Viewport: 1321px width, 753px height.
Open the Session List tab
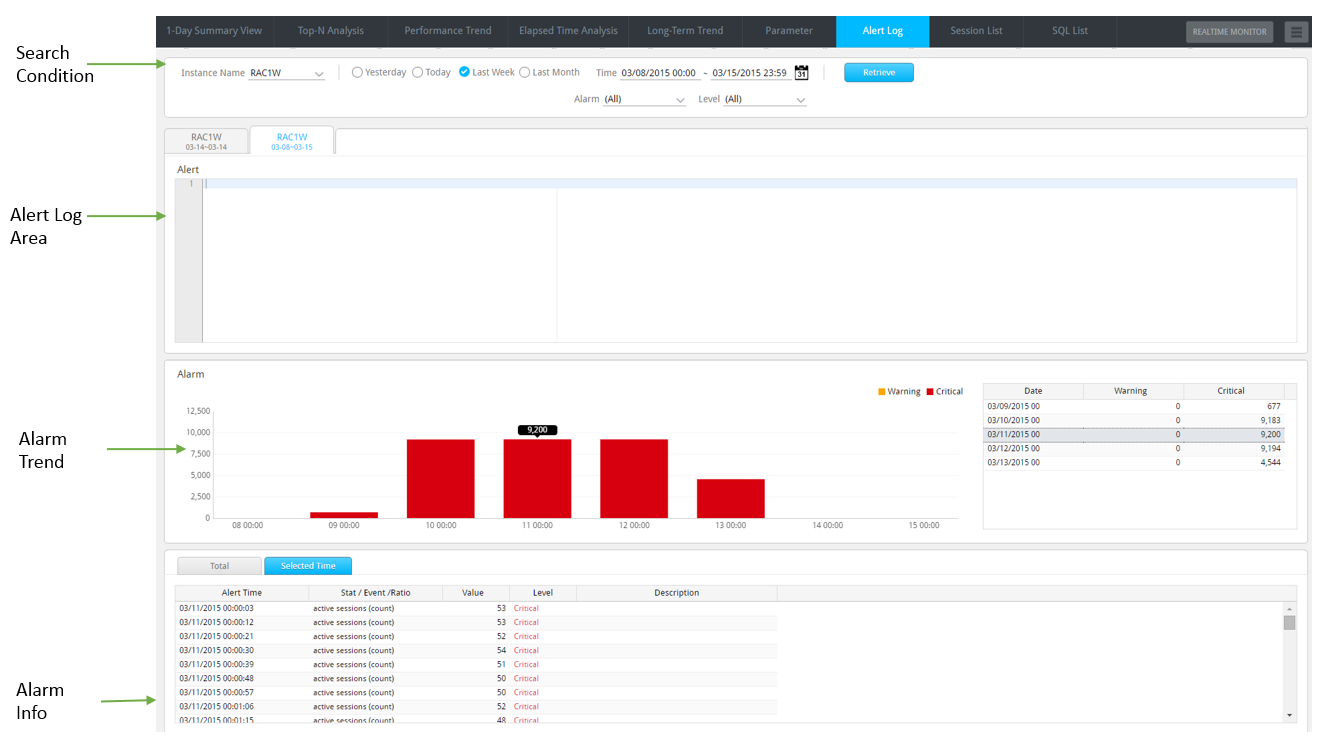[976, 31]
